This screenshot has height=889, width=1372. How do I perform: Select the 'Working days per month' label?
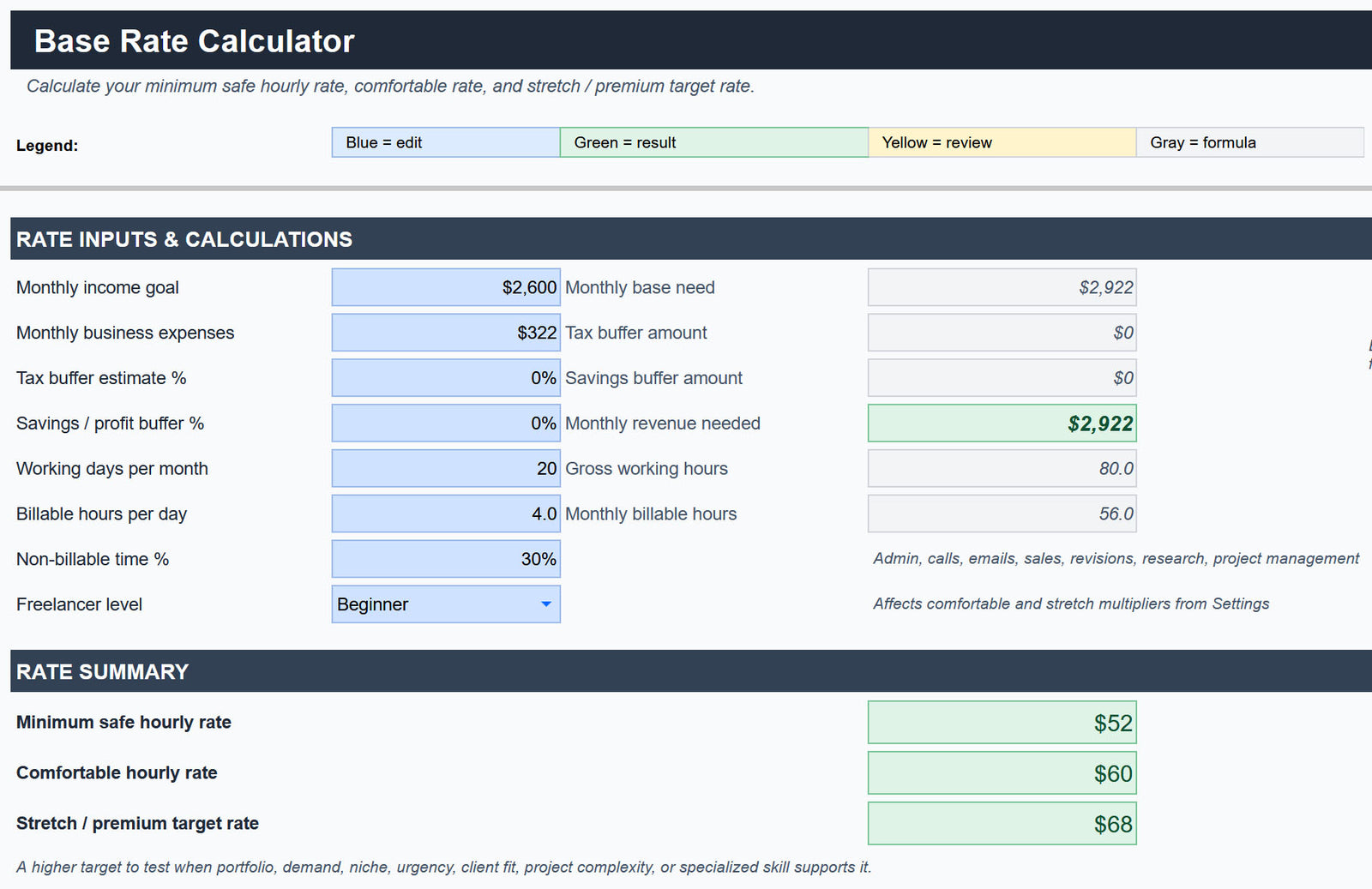click(x=112, y=469)
